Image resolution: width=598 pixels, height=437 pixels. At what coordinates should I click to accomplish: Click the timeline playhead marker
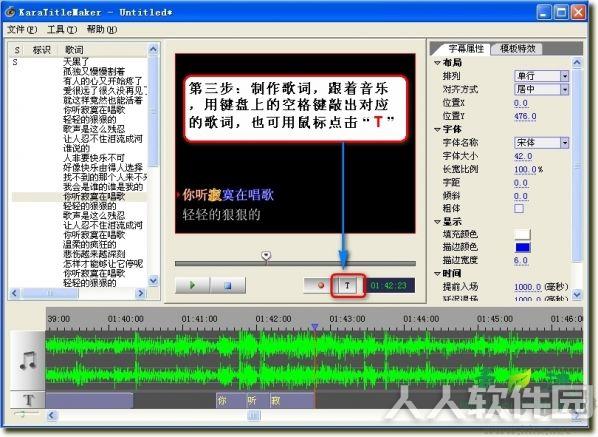(314, 327)
